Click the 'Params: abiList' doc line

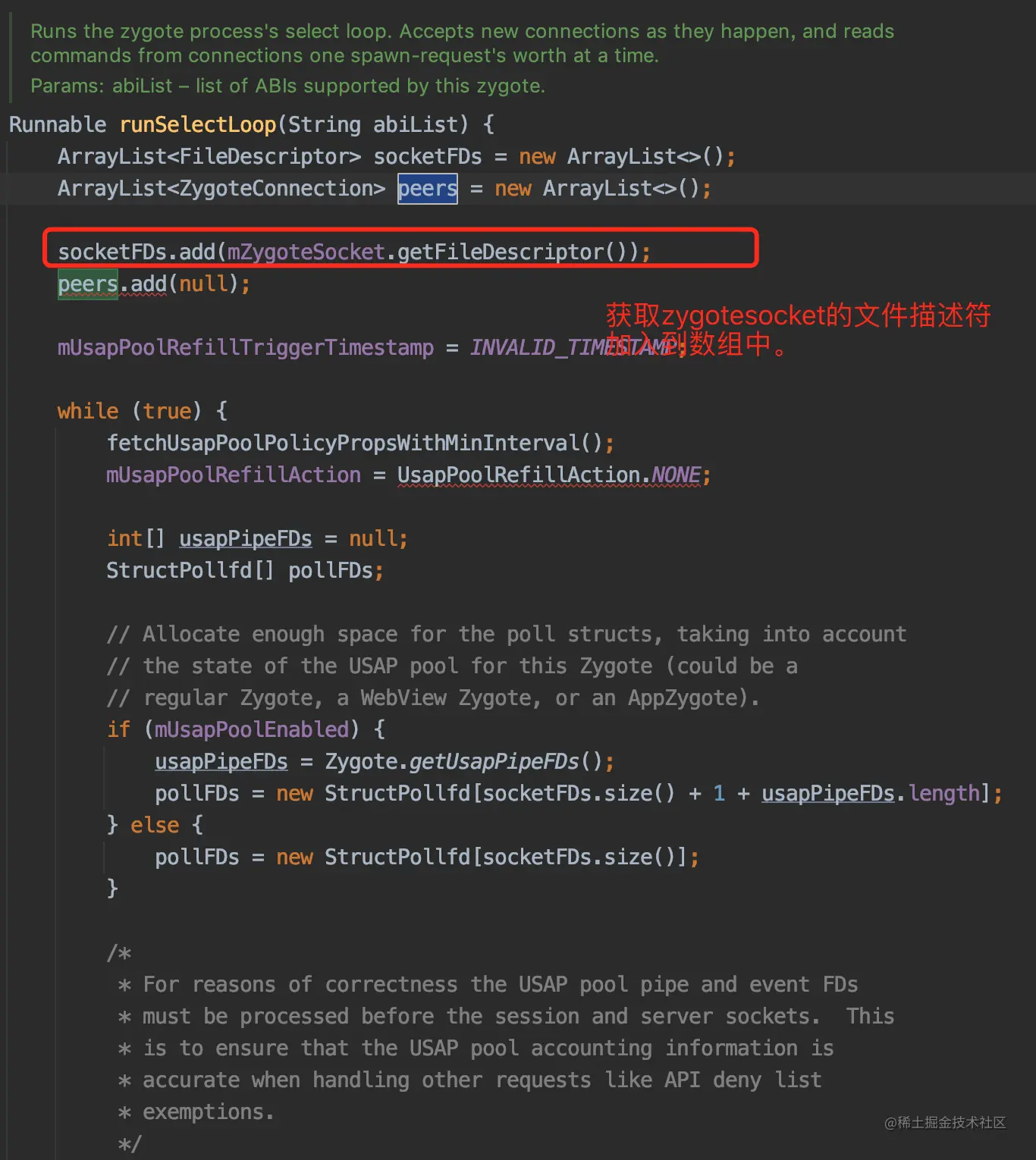pos(288,86)
